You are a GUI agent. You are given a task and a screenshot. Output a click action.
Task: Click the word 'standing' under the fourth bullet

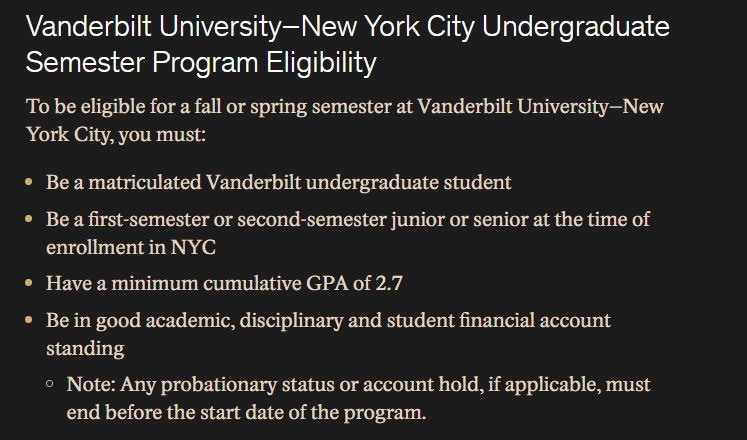coord(85,348)
